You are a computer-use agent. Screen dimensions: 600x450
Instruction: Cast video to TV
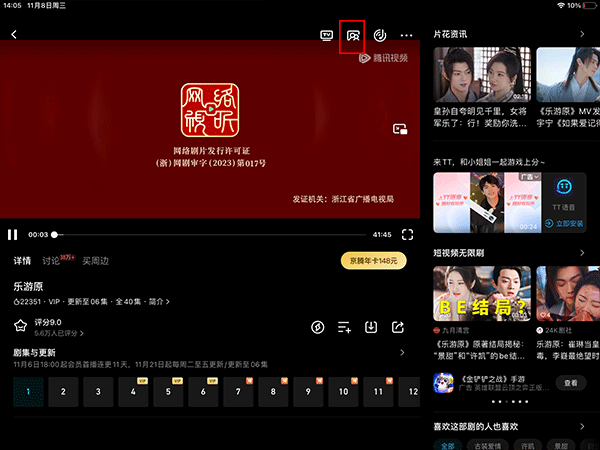326,36
